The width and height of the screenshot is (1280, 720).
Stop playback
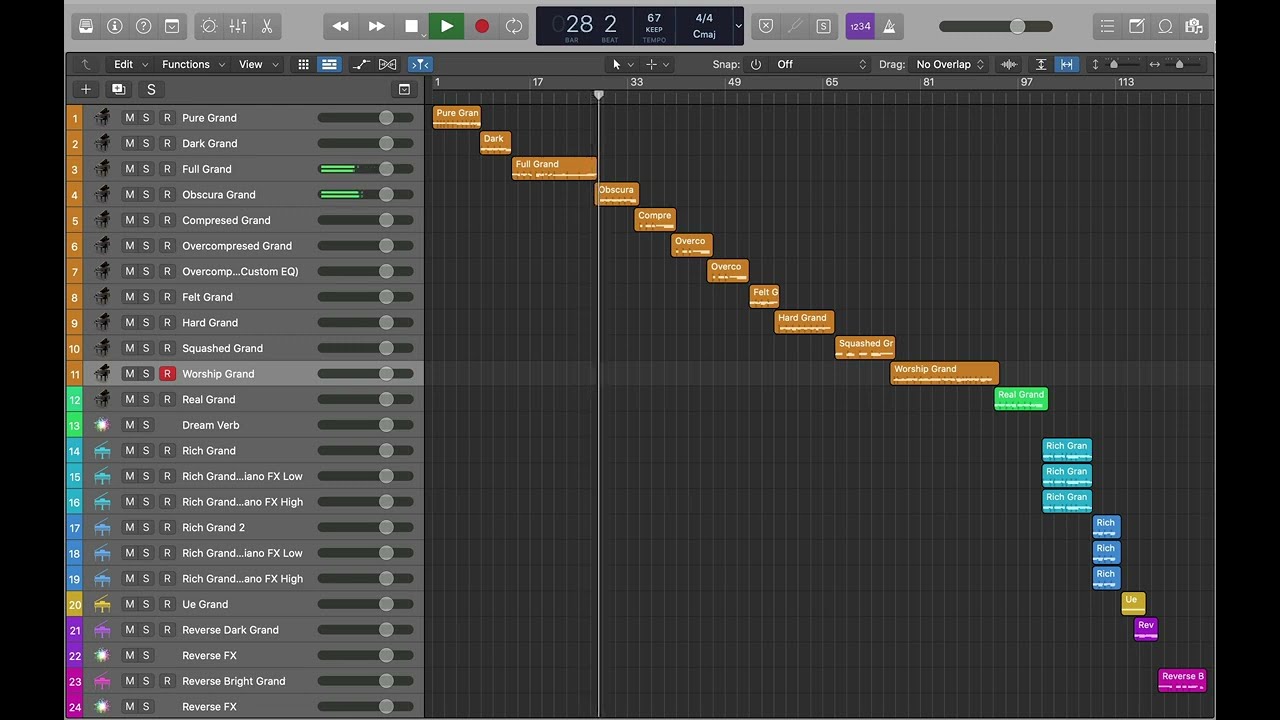coord(411,26)
